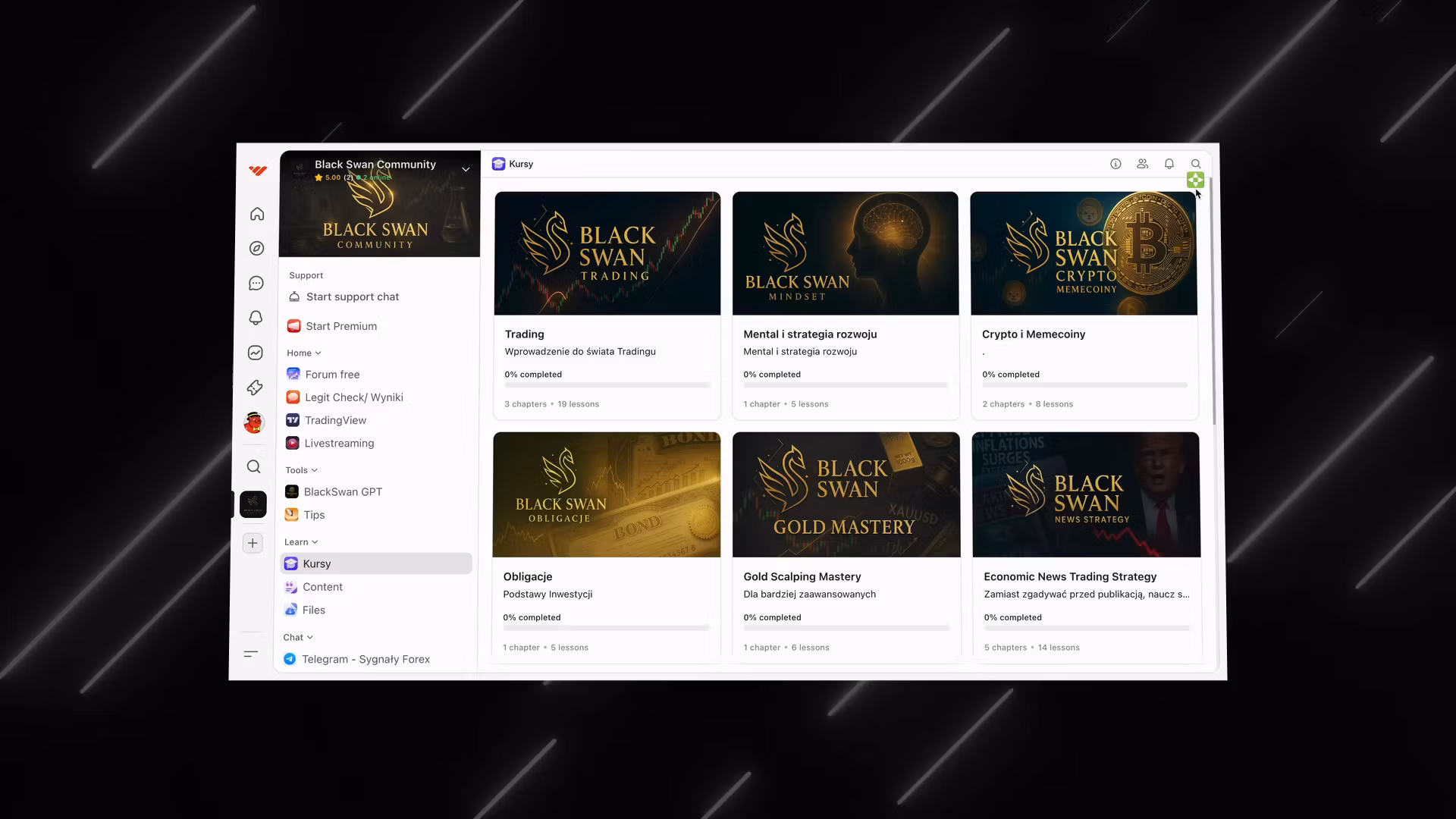Open Forum free in sidebar
The width and height of the screenshot is (1456, 819).
click(x=332, y=375)
